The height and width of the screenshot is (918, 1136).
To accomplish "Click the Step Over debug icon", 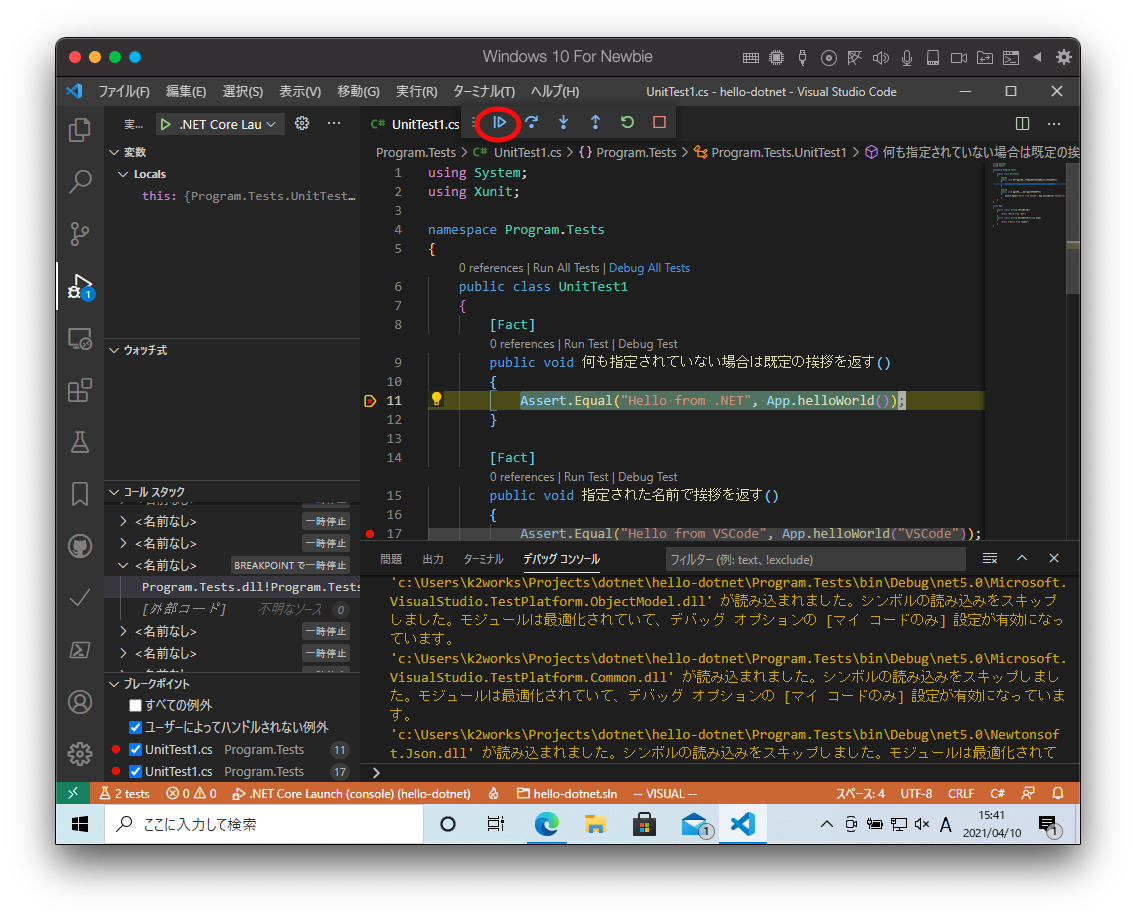I will (x=532, y=123).
